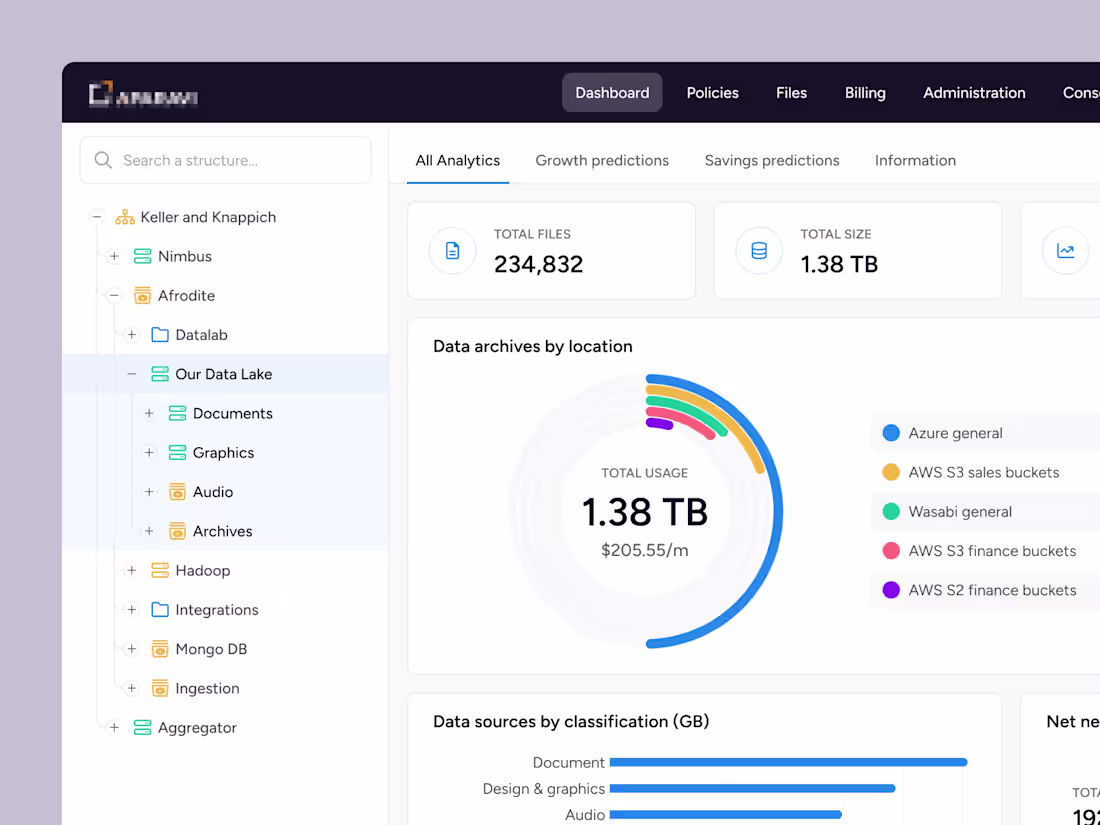Expand the Hadoop tree node
The width and height of the screenshot is (1100, 825).
[x=131, y=570]
